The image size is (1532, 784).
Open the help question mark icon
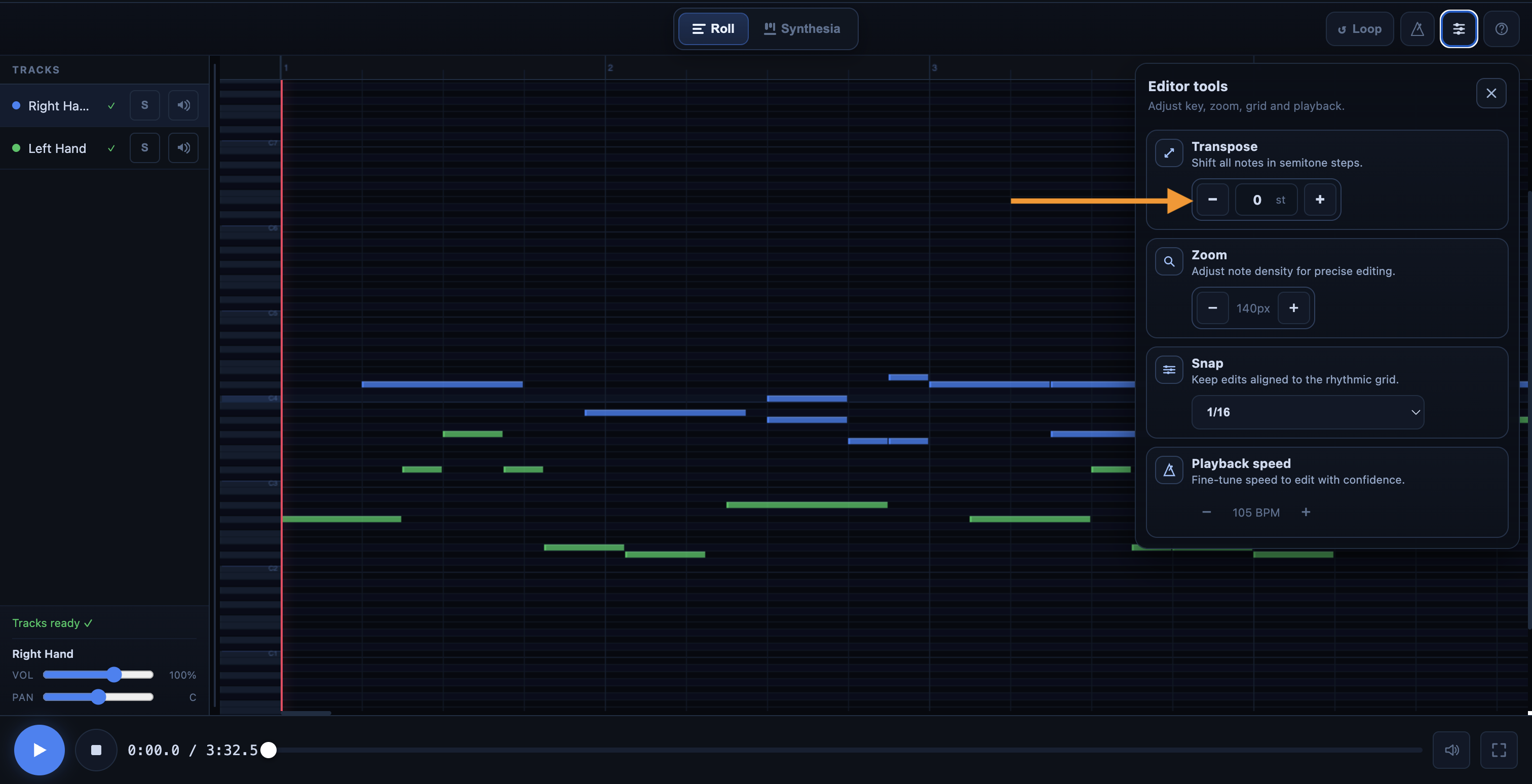click(1501, 28)
